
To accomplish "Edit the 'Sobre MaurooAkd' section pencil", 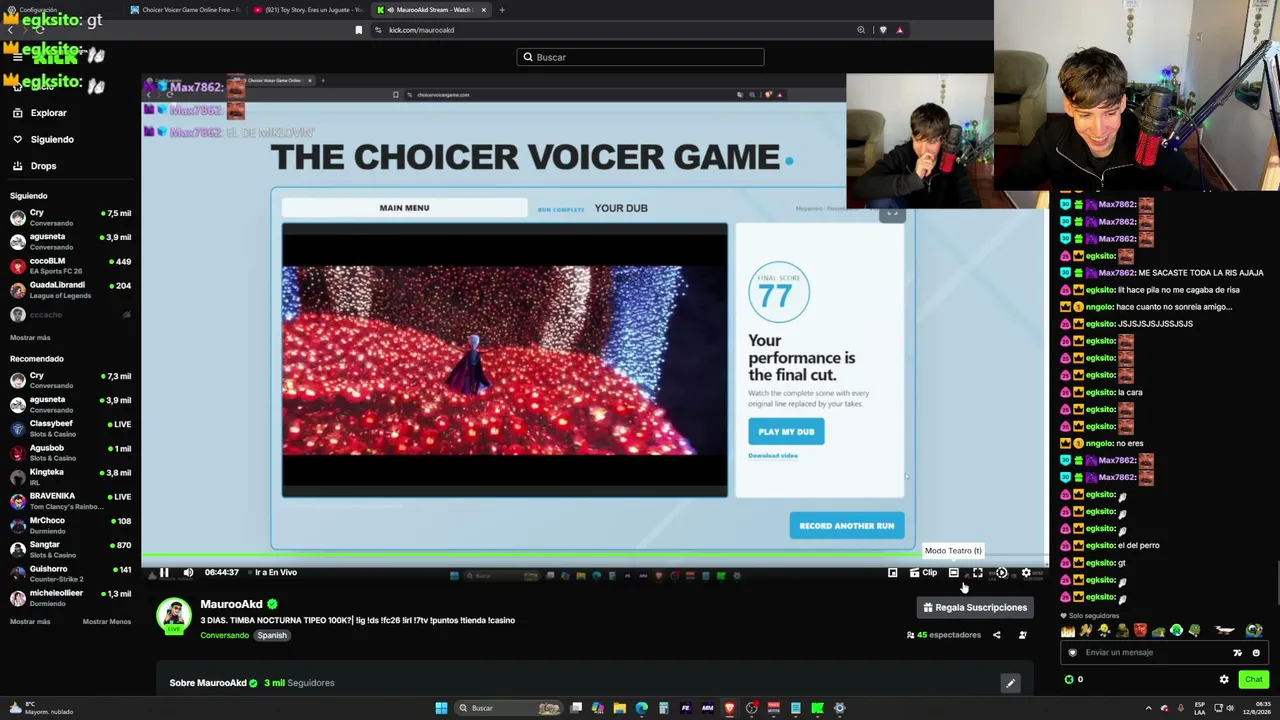I will pyautogui.click(x=1010, y=683).
